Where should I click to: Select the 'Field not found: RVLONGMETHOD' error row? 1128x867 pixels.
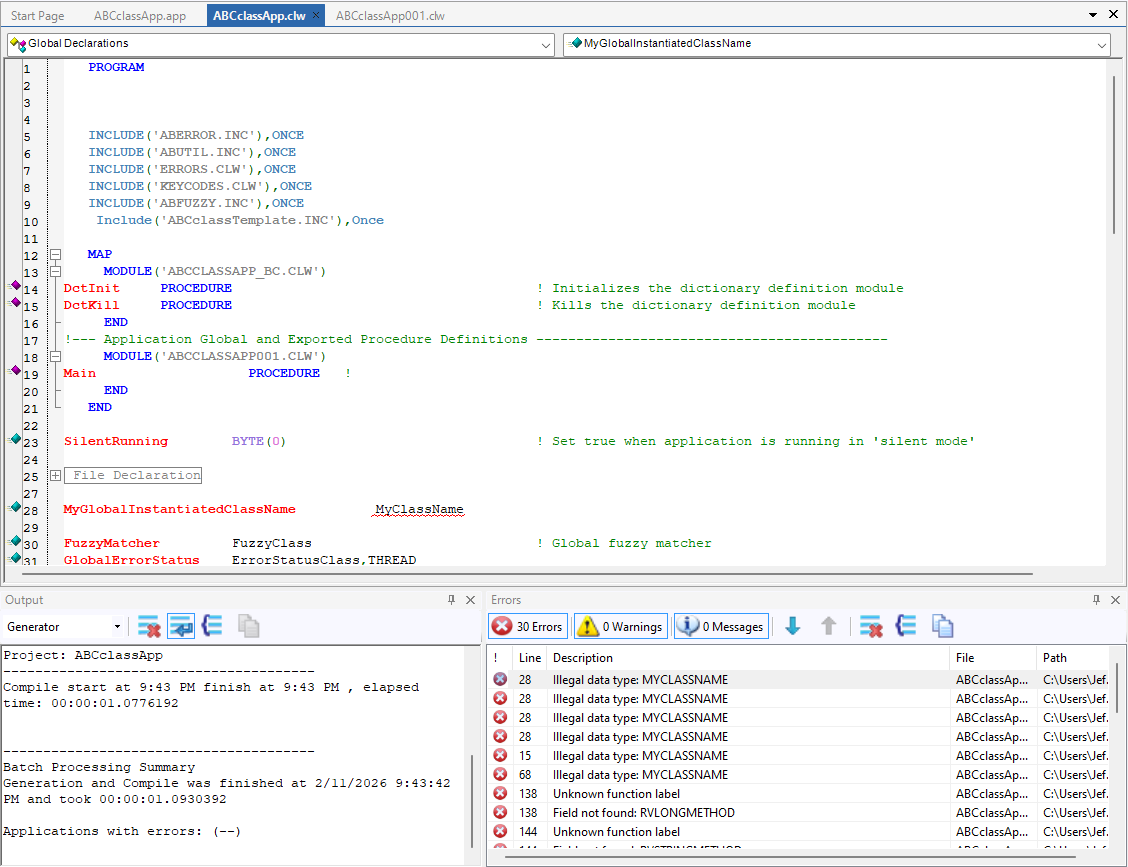pyautogui.click(x=644, y=813)
